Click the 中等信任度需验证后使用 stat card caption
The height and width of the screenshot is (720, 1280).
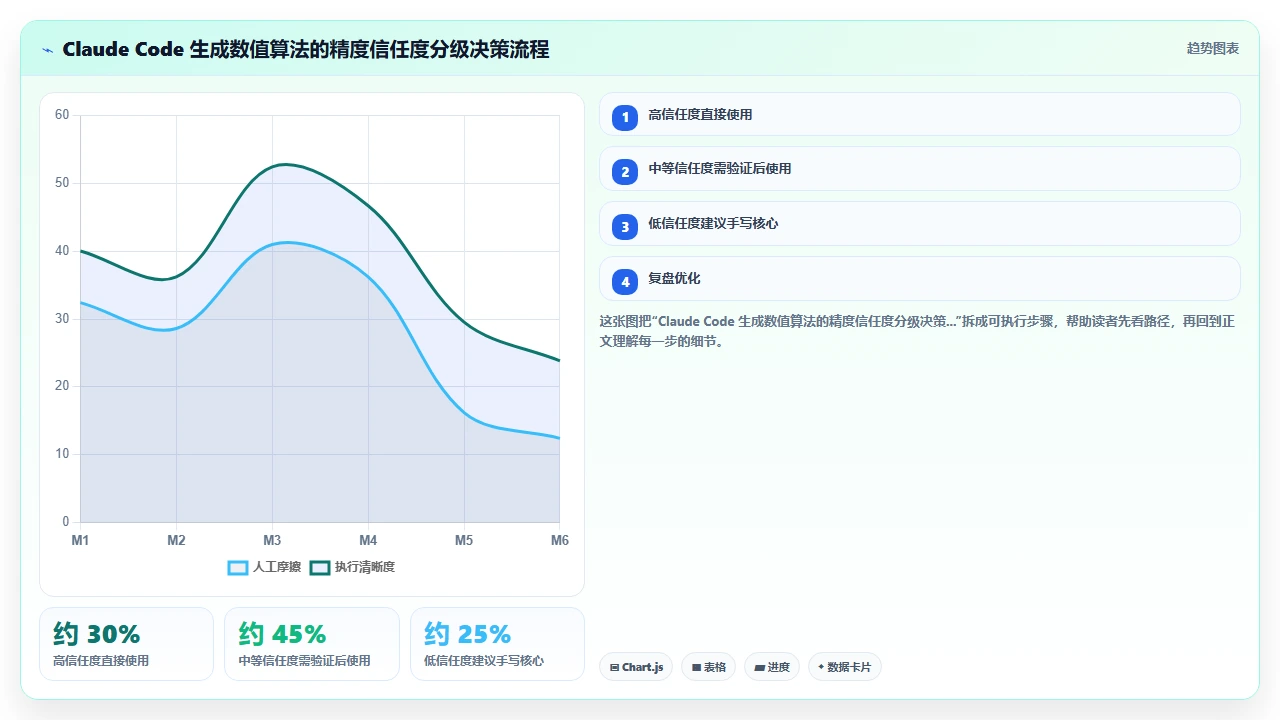click(x=304, y=661)
